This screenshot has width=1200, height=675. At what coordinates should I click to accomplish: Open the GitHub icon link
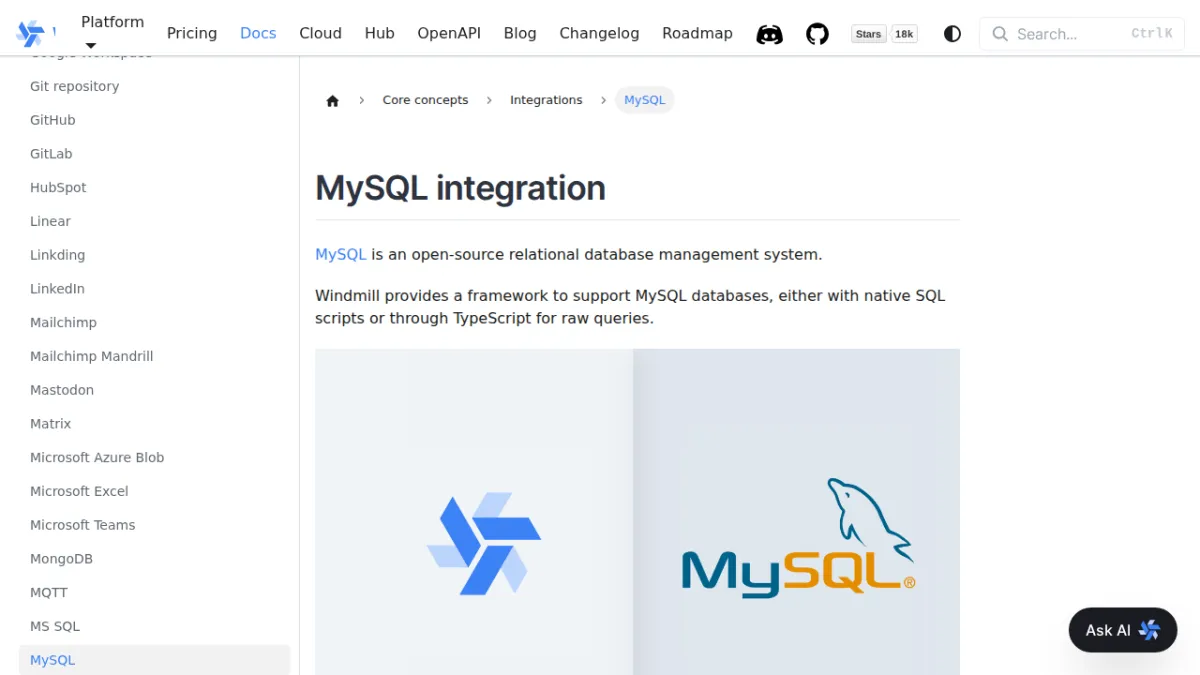click(818, 34)
